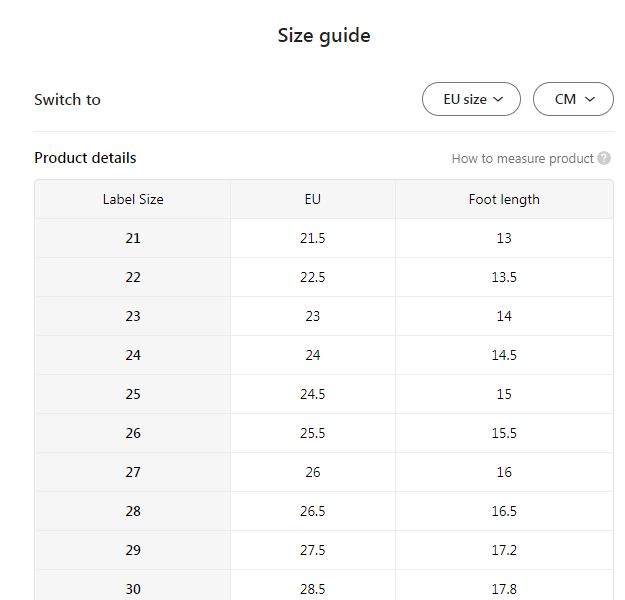Click the Size guide title
This screenshot has height=600, width=625.
coord(324,36)
